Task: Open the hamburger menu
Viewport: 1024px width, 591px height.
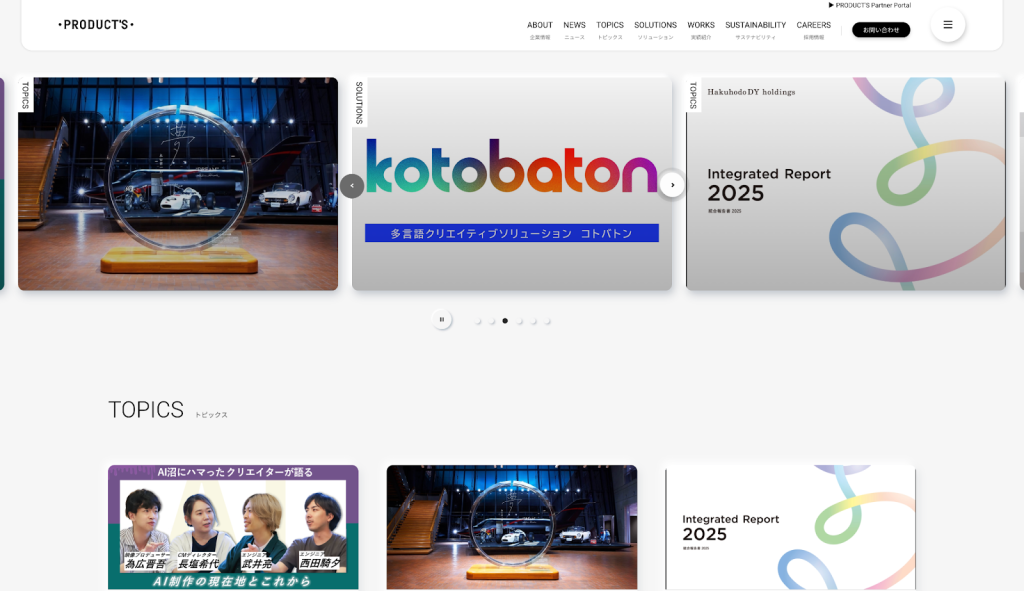Action: click(947, 25)
